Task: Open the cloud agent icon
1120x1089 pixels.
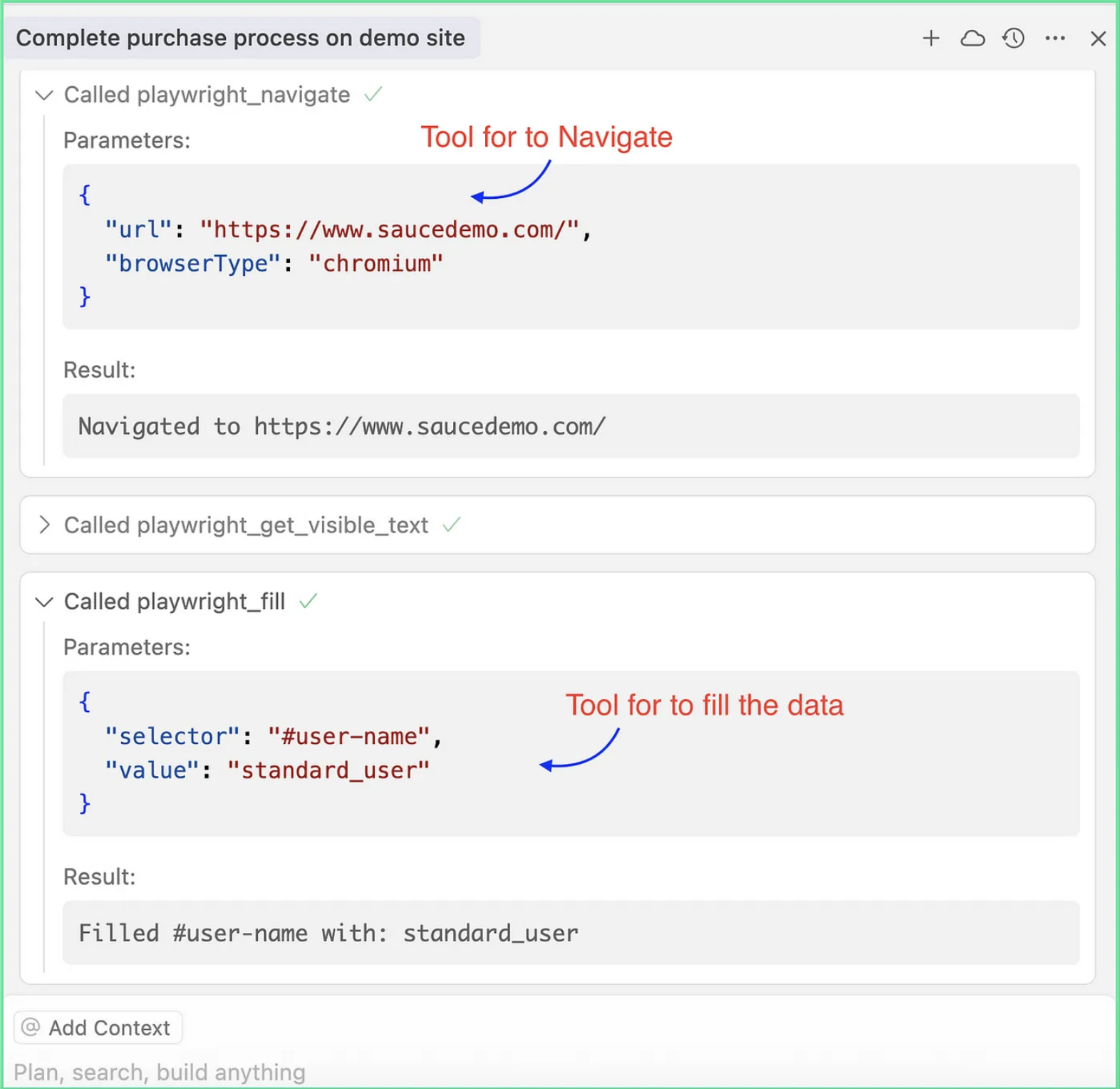Action: pyautogui.click(x=973, y=38)
